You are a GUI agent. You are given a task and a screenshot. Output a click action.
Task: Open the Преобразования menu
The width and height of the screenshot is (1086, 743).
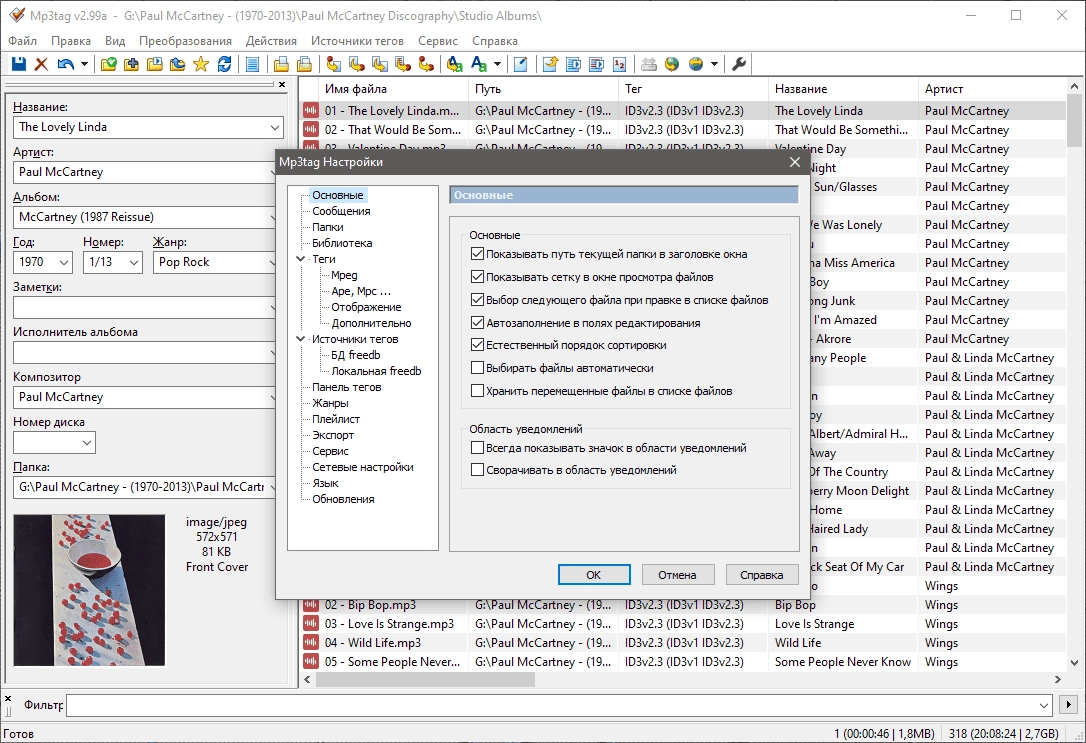[x=186, y=41]
